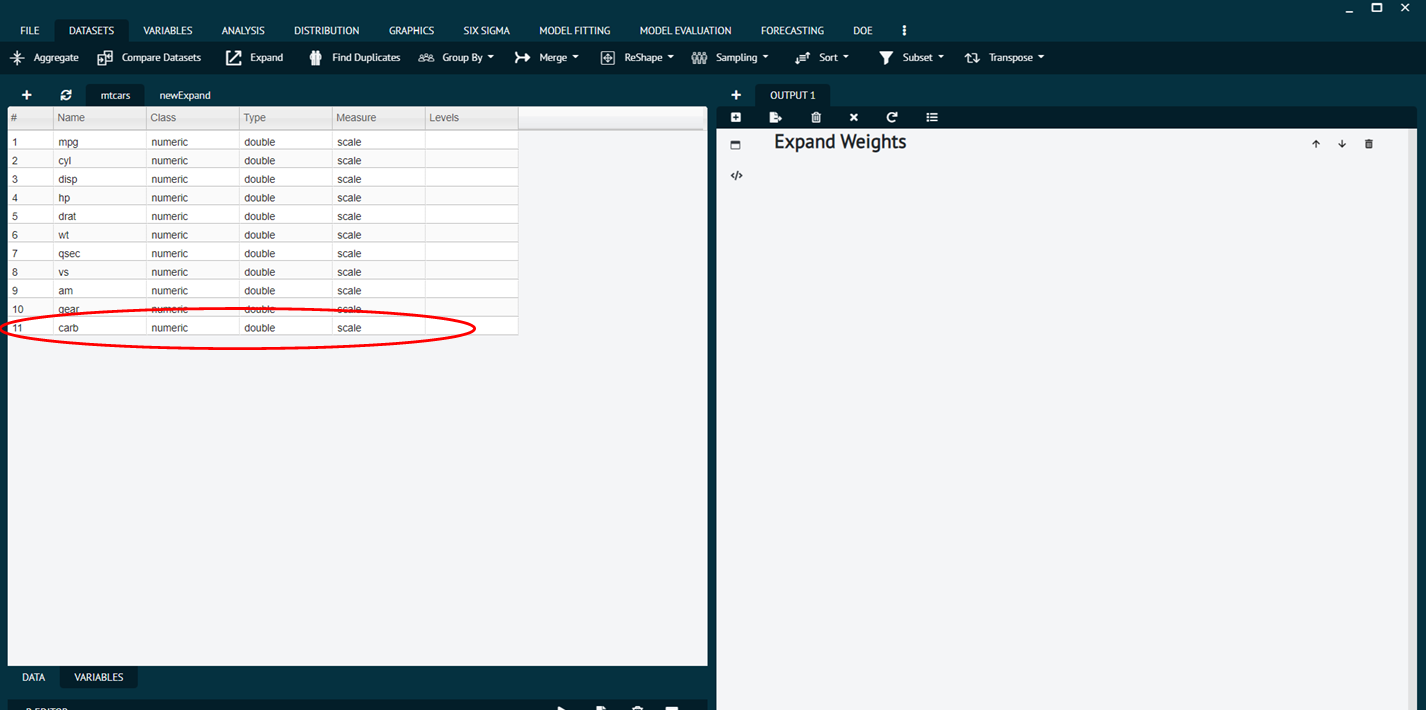
Task: Show the code for Expand Weights output
Action: pos(737,176)
